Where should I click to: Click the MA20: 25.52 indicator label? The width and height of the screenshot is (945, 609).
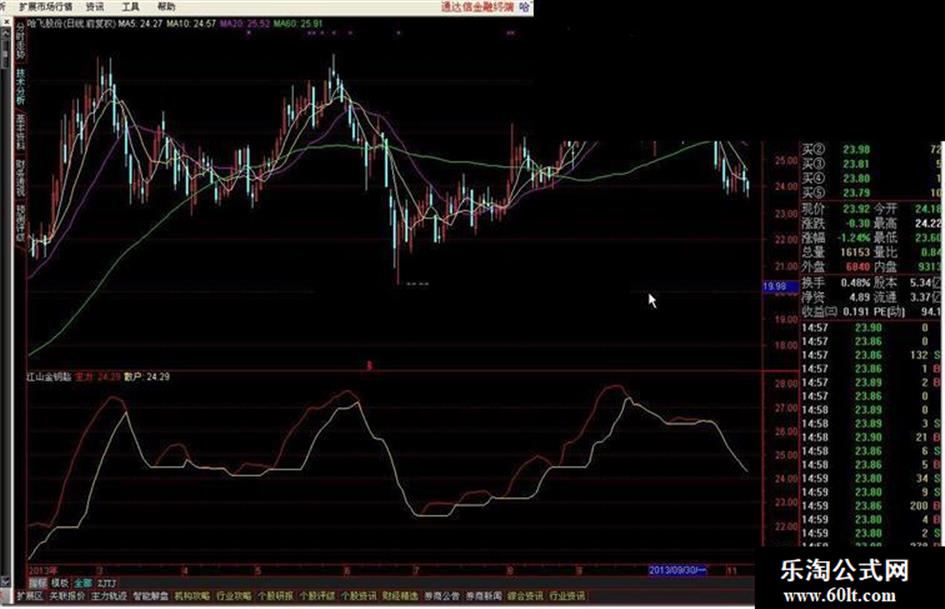pyautogui.click(x=245, y=24)
